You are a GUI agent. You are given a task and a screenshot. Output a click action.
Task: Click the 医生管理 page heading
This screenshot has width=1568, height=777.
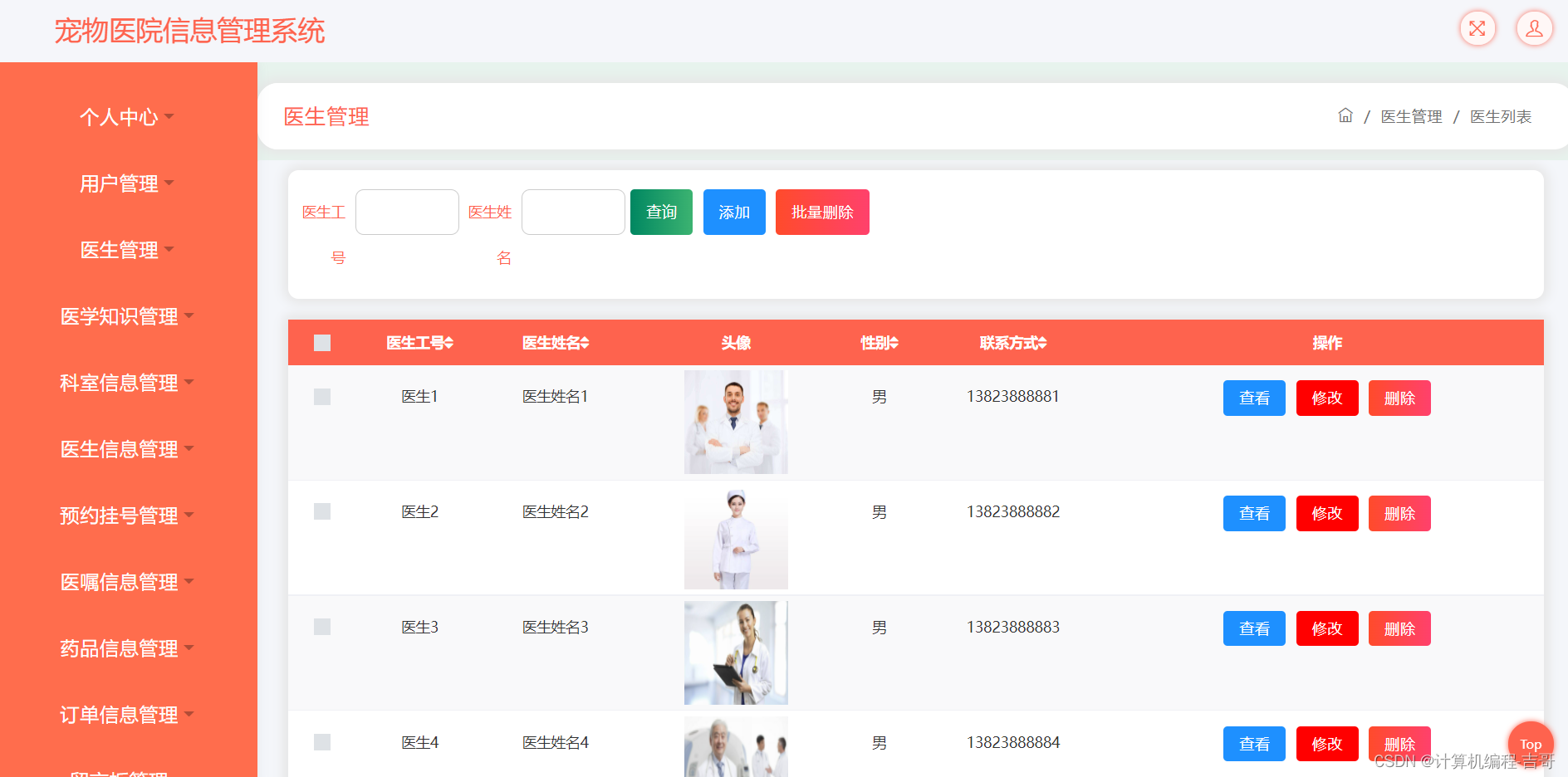tap(326, 117)
